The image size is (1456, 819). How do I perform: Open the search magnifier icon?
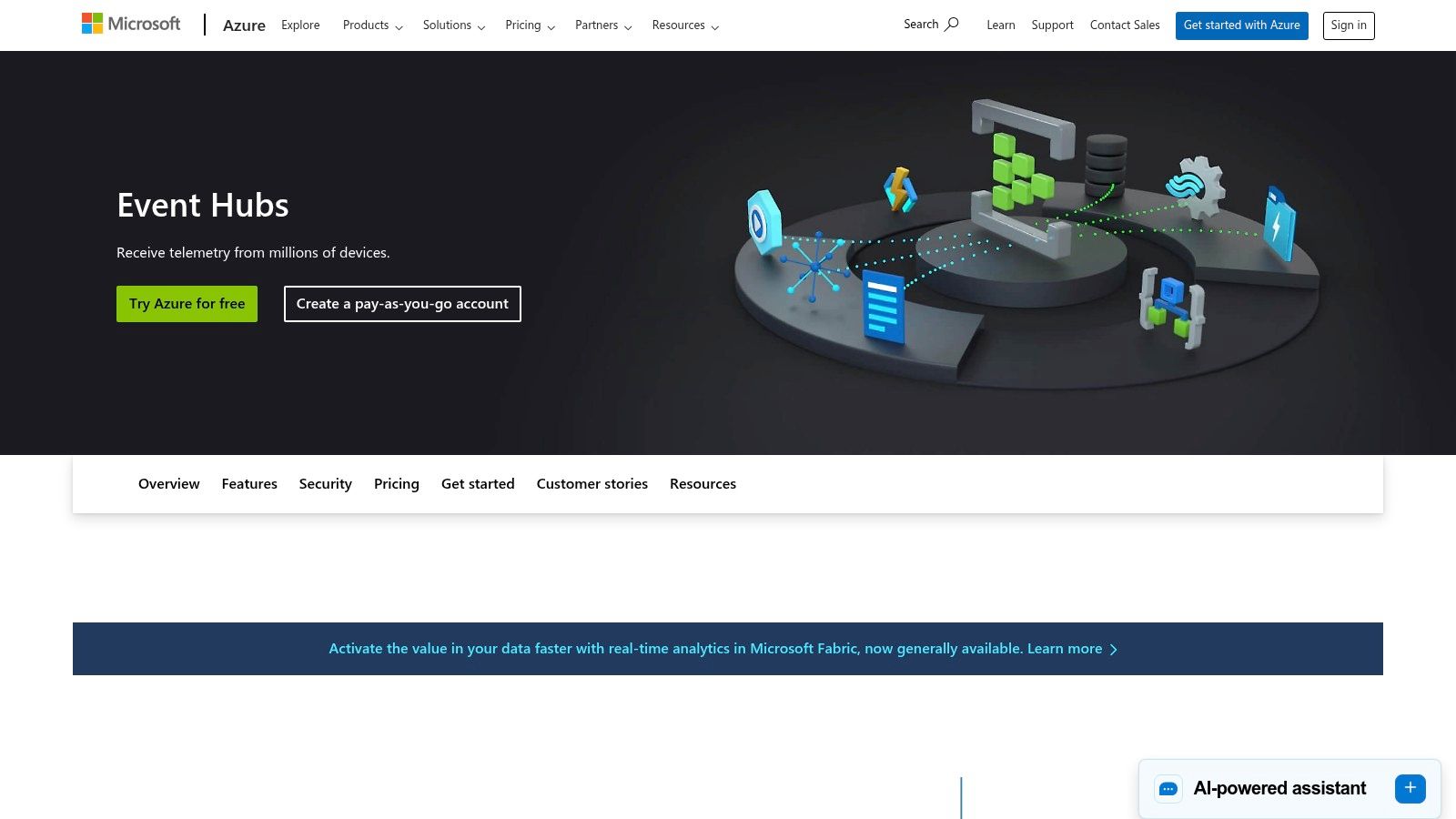click(952, 25)
